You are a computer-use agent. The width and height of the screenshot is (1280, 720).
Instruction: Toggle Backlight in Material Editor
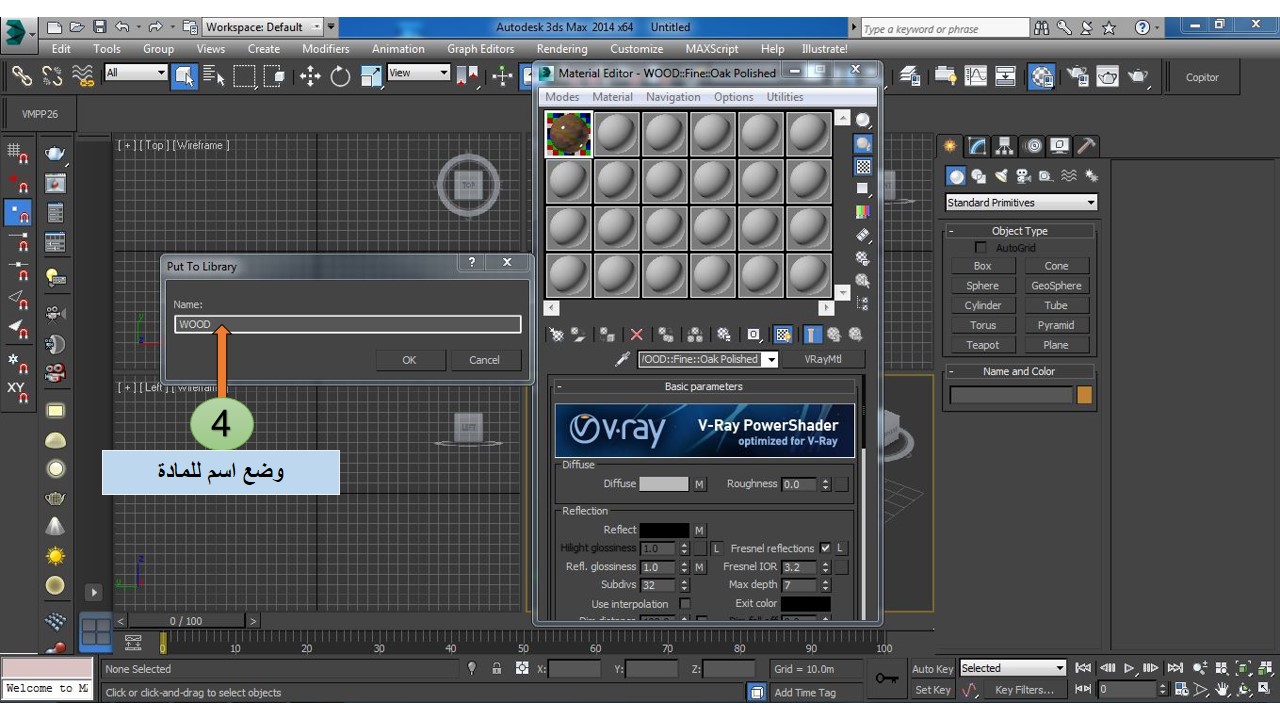(863, 144)
